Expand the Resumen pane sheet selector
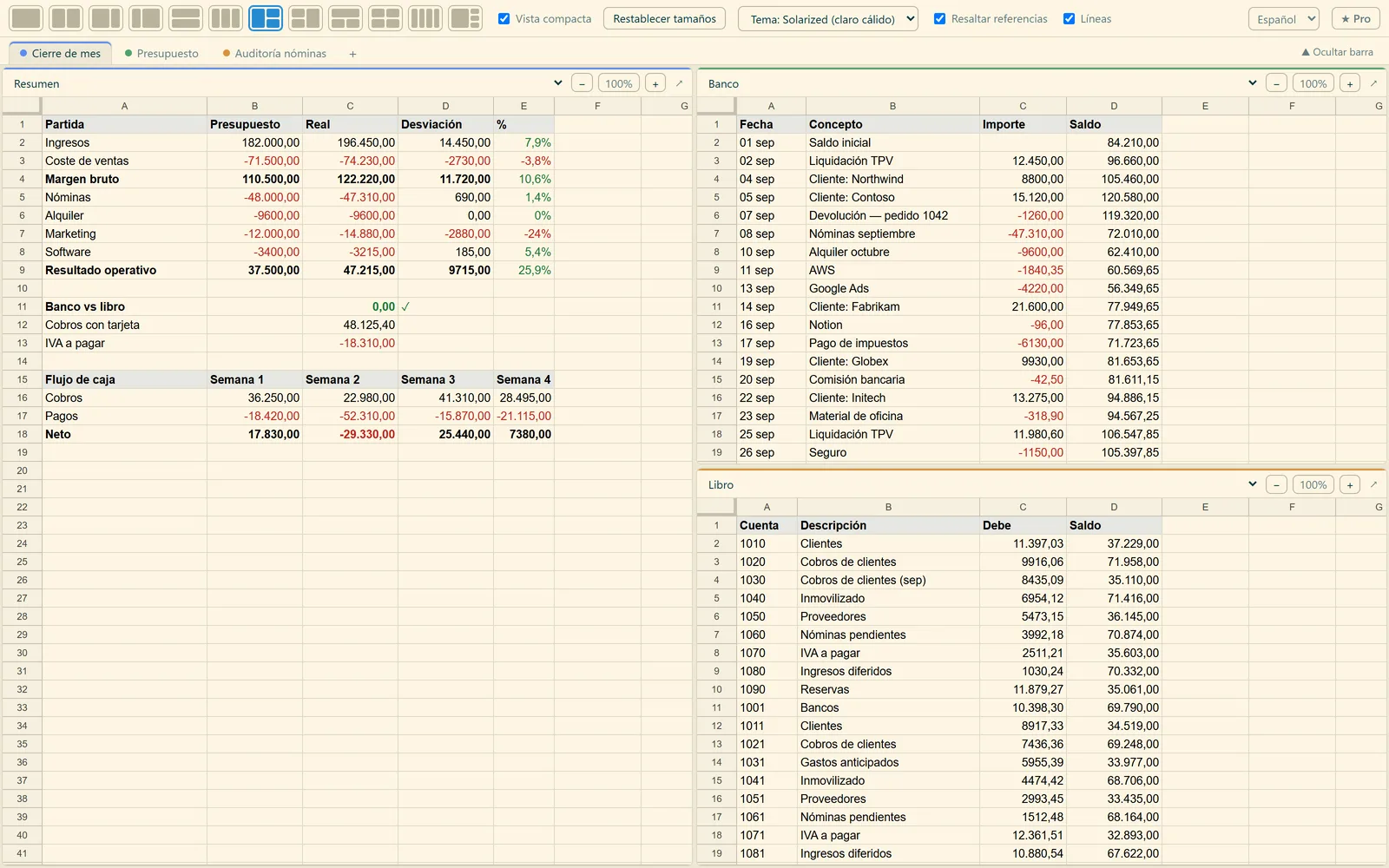The width and height of the screenshot is (1389, 868). pyautogui.click(x=557, y=83)
